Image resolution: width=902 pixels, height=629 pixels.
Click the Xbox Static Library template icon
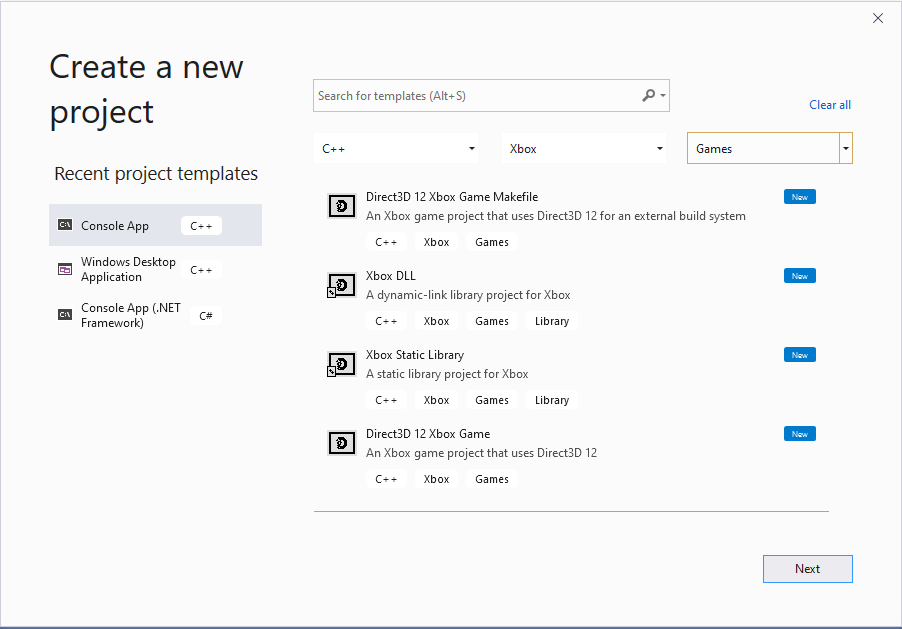pos(342,364)
